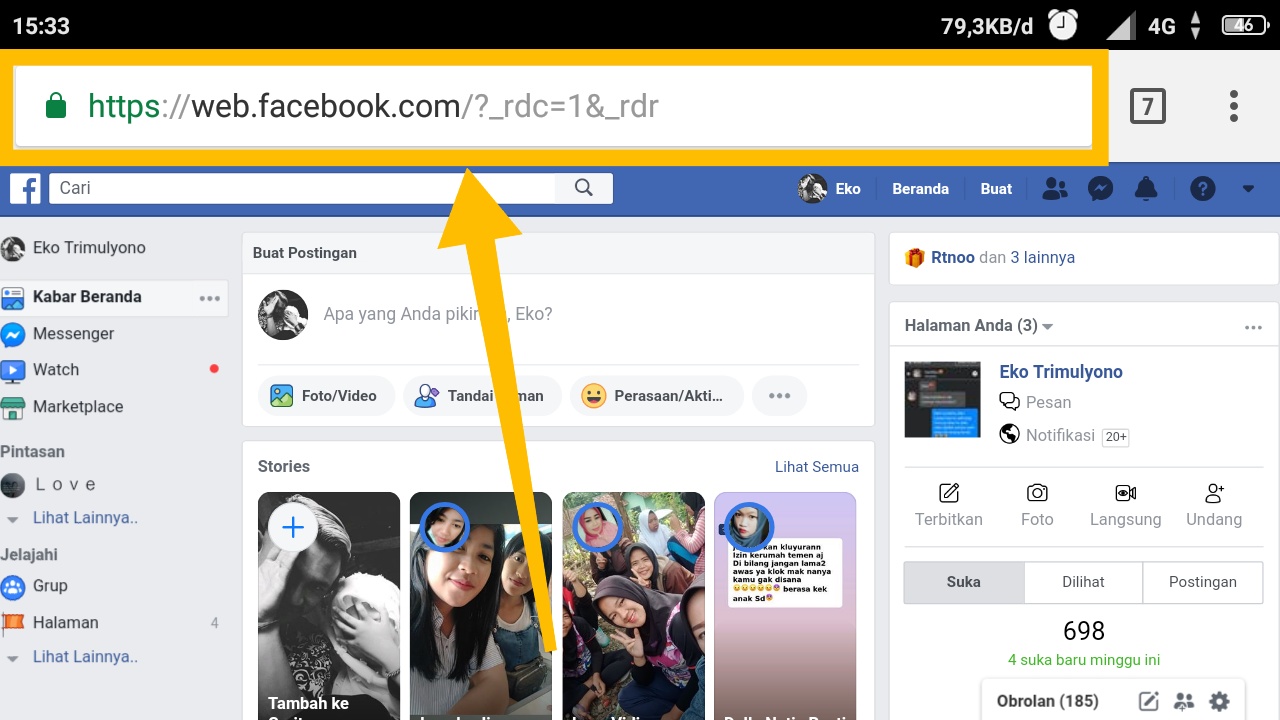
Task: Click the Cari search field
Action: 302,188
